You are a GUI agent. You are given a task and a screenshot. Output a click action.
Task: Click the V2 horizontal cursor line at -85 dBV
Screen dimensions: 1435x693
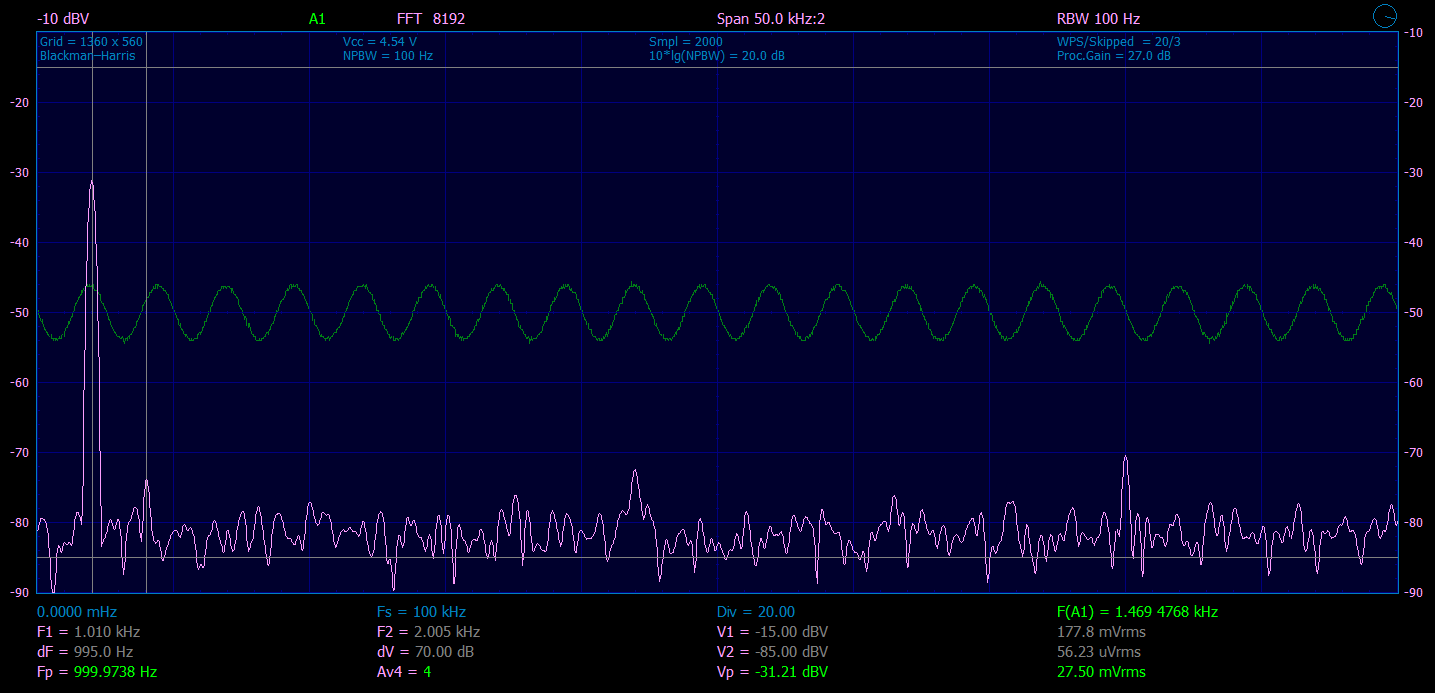coord(717,557)
